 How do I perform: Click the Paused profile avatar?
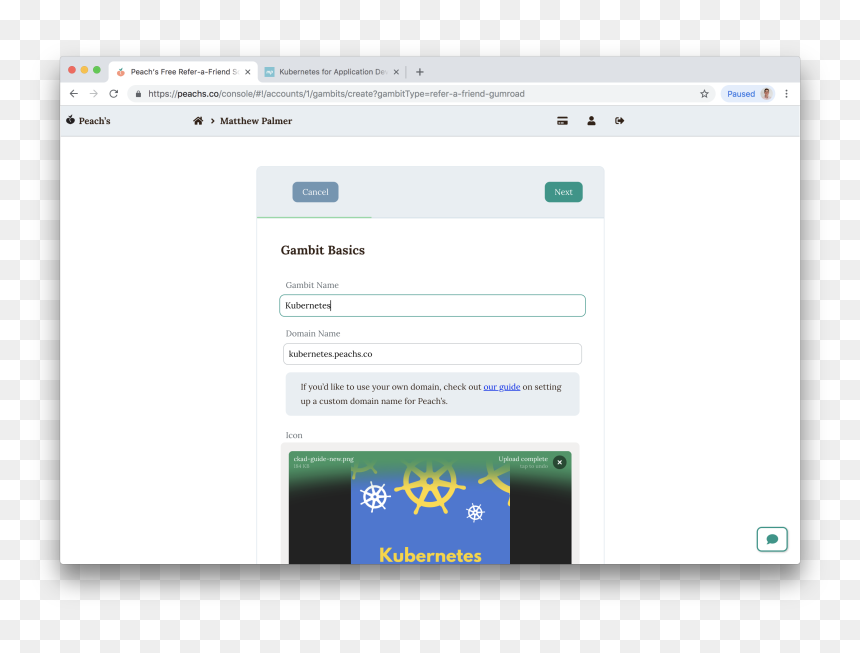coord(767,94)
